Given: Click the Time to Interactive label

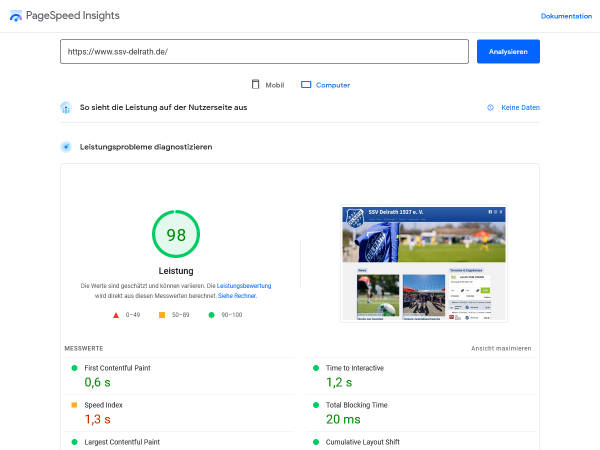Looking at the screenshot, I should tap(355, 368).
